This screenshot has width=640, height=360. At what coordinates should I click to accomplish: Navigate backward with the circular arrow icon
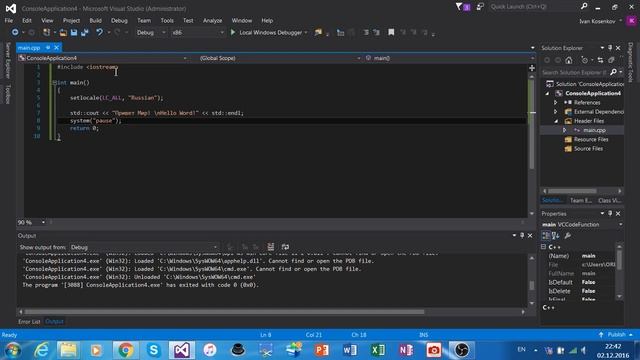[x=15, y=32]
